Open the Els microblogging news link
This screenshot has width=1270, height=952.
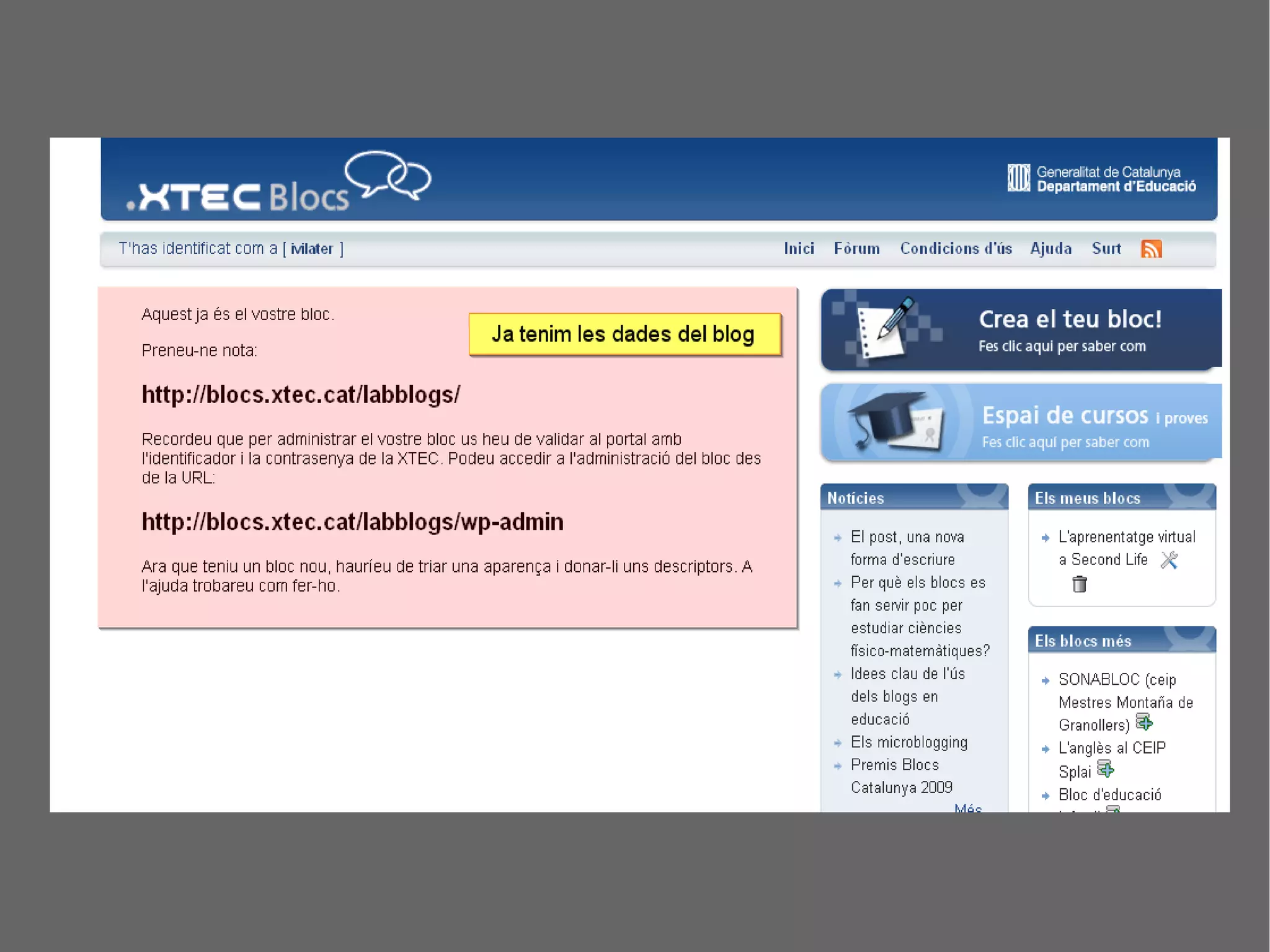point(908,742)
